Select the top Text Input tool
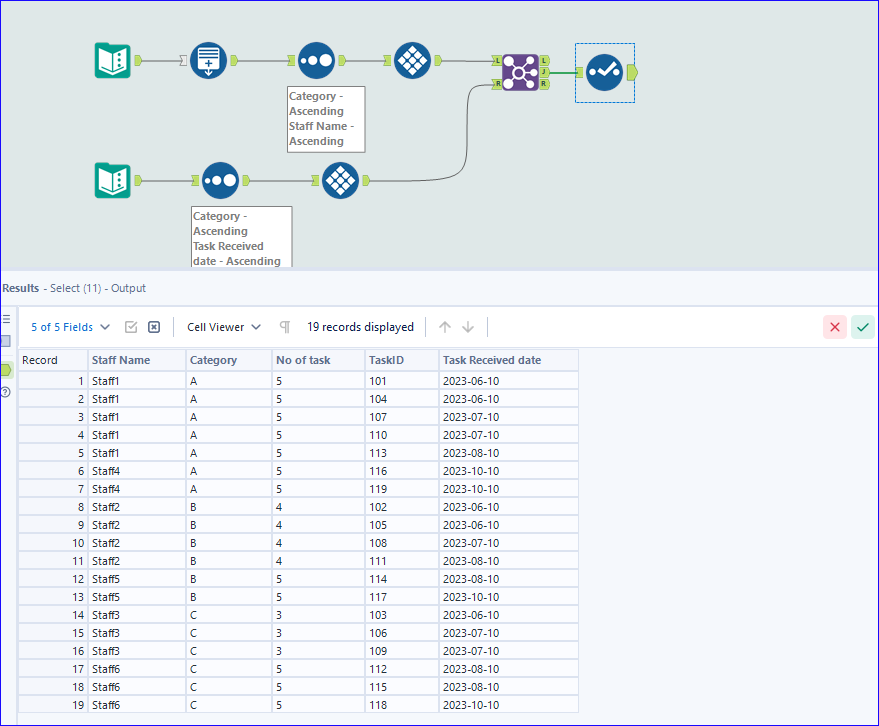879x726 pixels. tap(113, 61)
